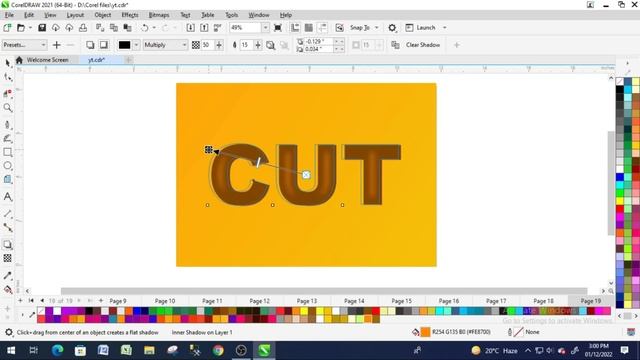Click the black shadow color swatch
Image resolution: width=640 pixels, height=360 pixels.
pyautogui.click(x=124, y=45)
